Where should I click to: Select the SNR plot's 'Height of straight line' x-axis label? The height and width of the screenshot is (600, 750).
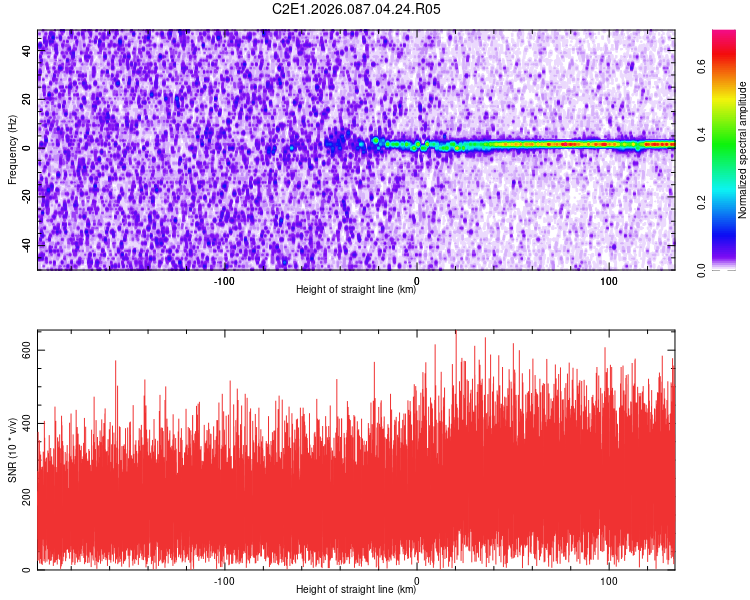click(356, 589)
